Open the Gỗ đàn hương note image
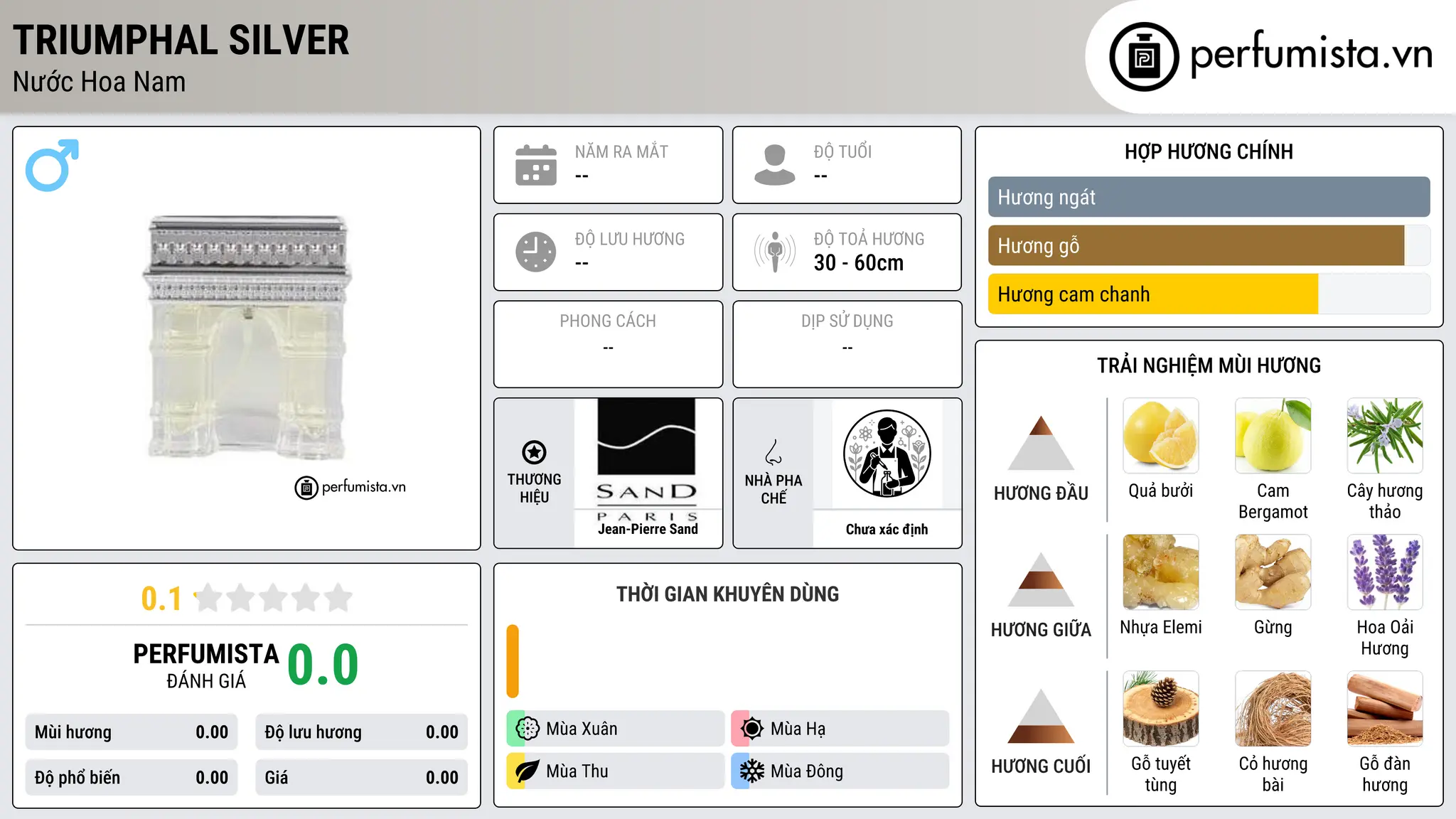The height and width of the screenshot is (819, 1456). point(1385,709)
